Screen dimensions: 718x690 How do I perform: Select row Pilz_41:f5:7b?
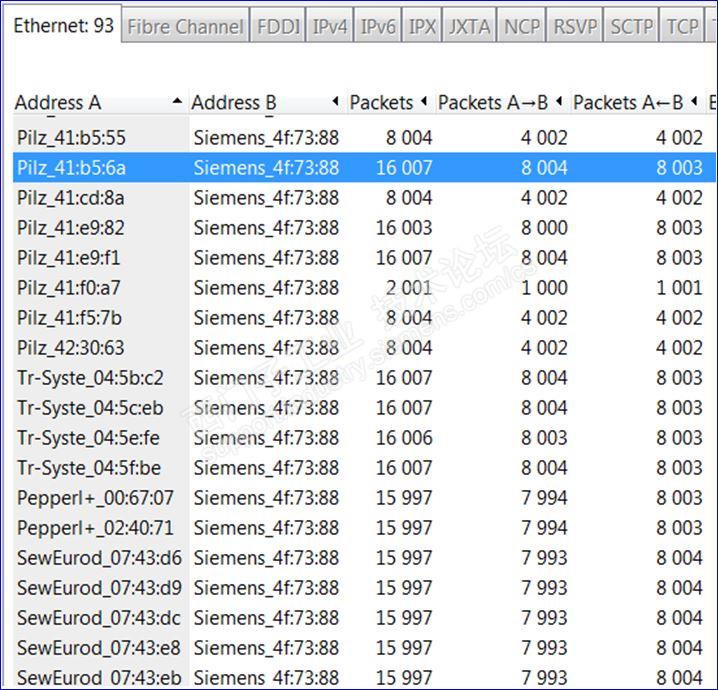coord(364,318)
